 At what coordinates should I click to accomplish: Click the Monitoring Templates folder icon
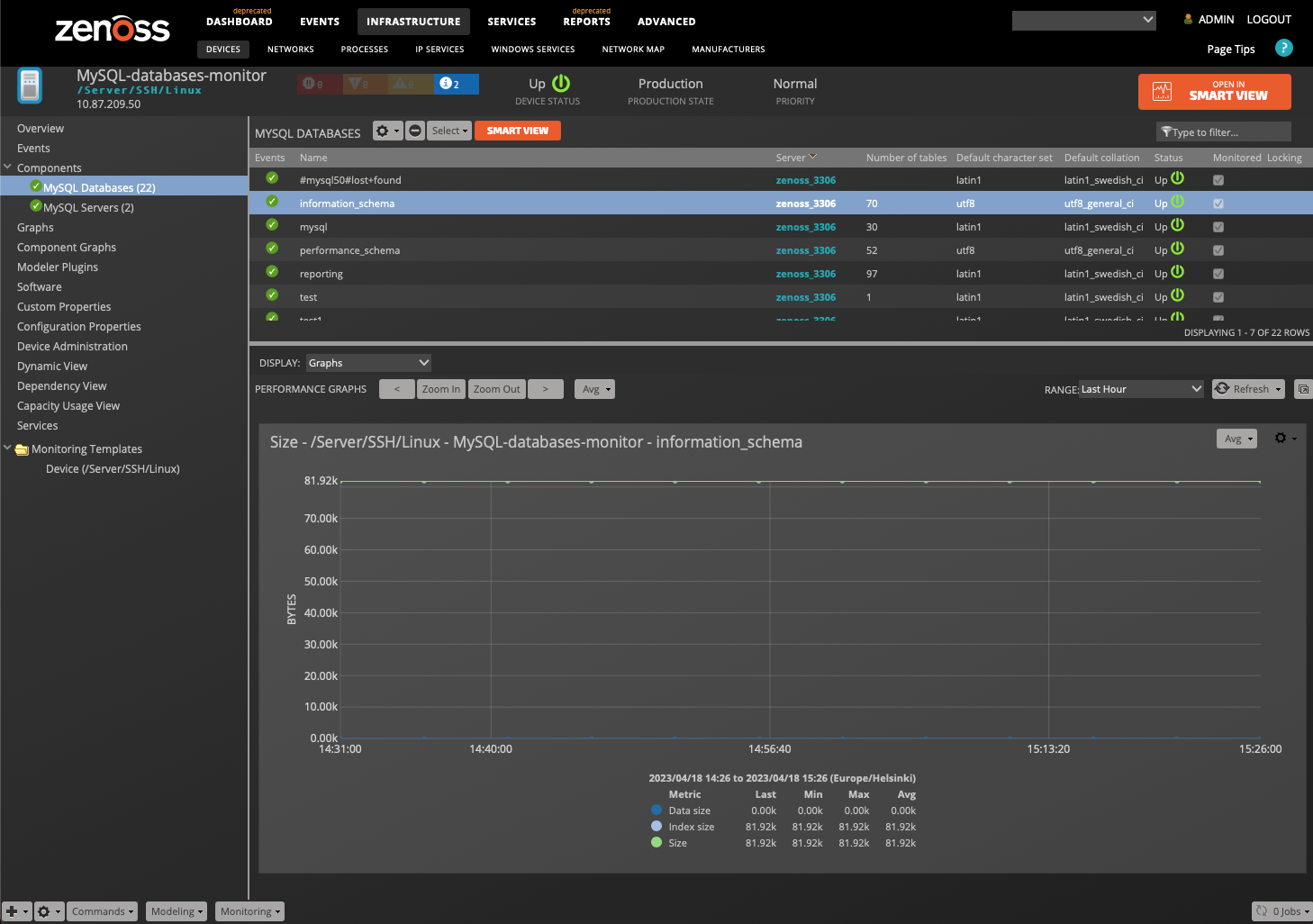tap(22, 449)
